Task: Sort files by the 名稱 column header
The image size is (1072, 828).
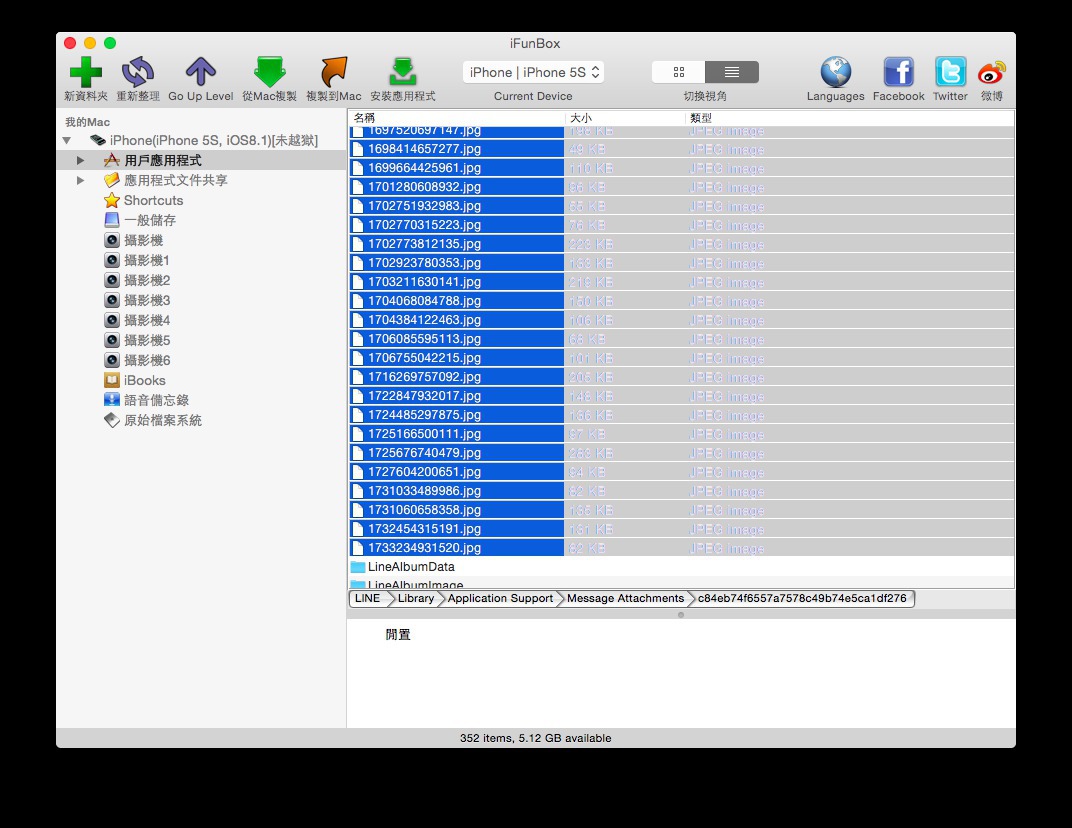Action: tap(456, 118)
